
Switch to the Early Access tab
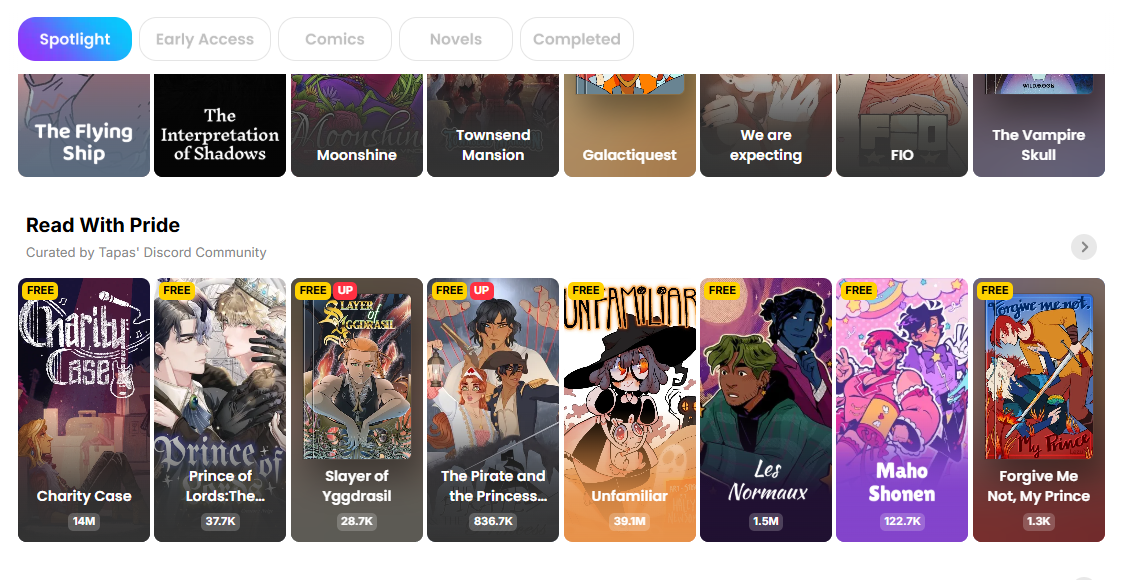204,39
